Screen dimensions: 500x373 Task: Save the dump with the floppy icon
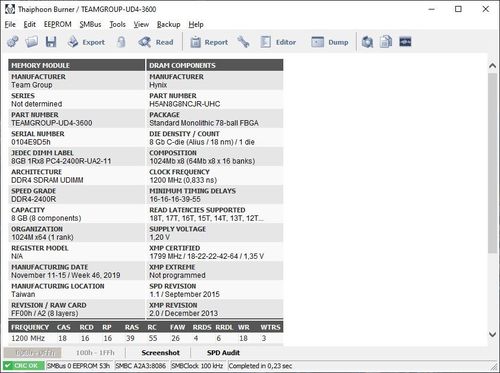(51, 42)
